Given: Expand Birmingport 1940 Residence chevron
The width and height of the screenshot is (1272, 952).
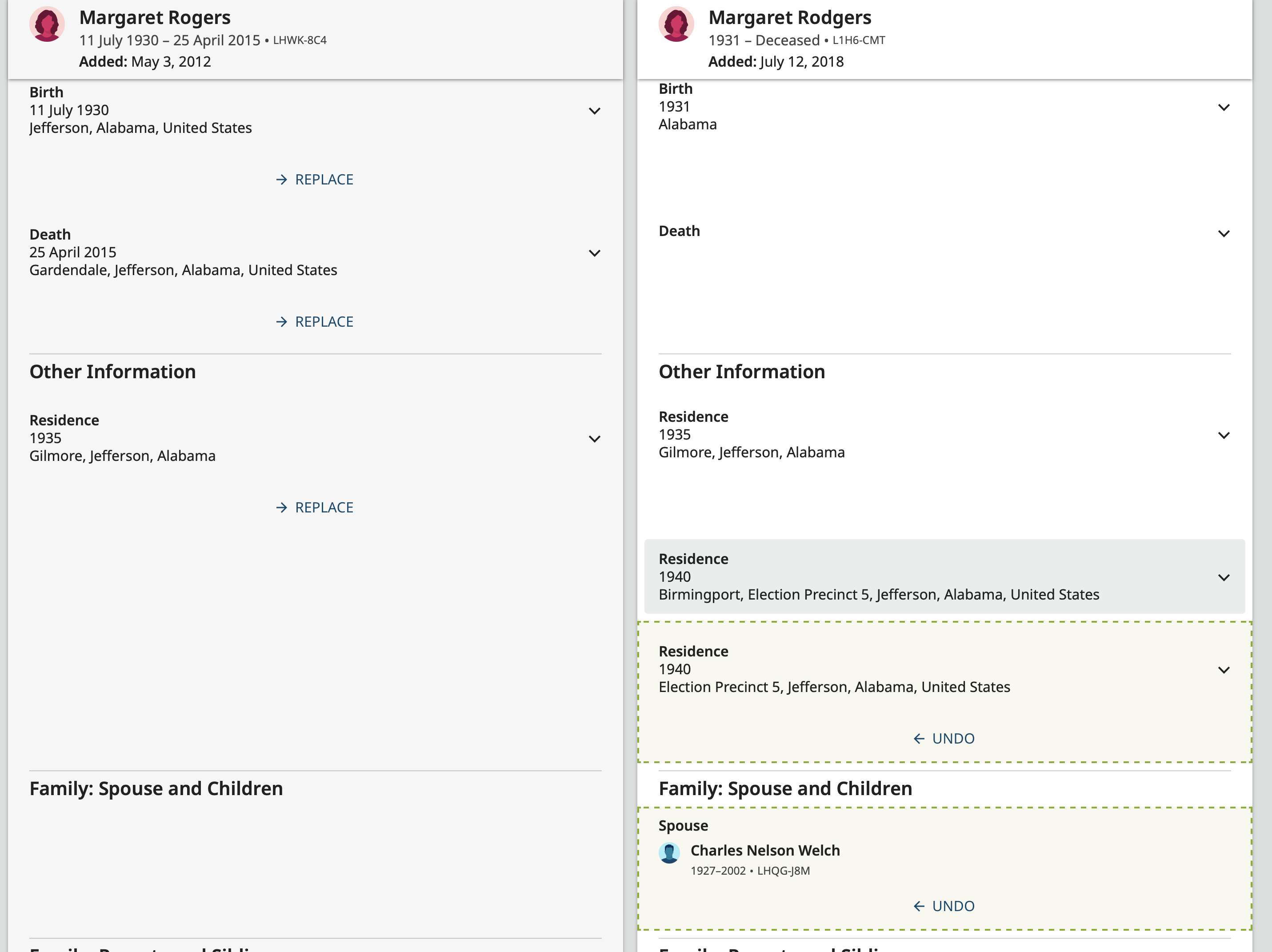Looking at the screenshot, I should point(1223,578).
